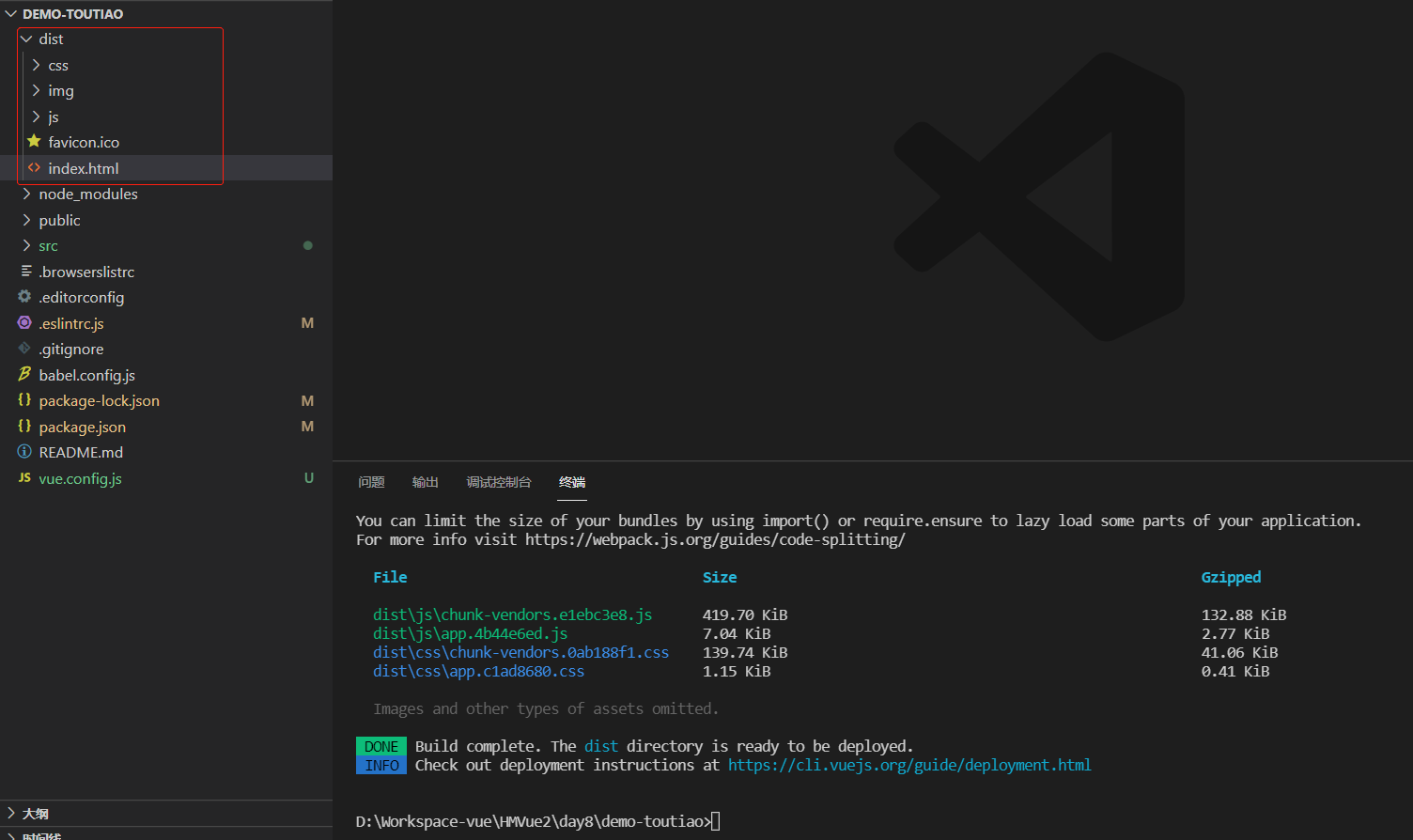Viewport: 1413px width, 840px height.
Task: Expand the node_modules folder
Action: [26, 194]
